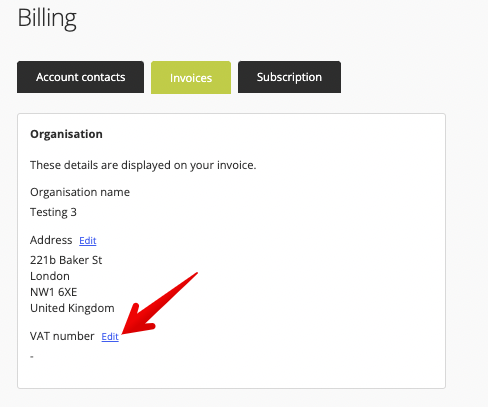Click the 'These details are displayed on your invoice.' text

tap(143, 165)
